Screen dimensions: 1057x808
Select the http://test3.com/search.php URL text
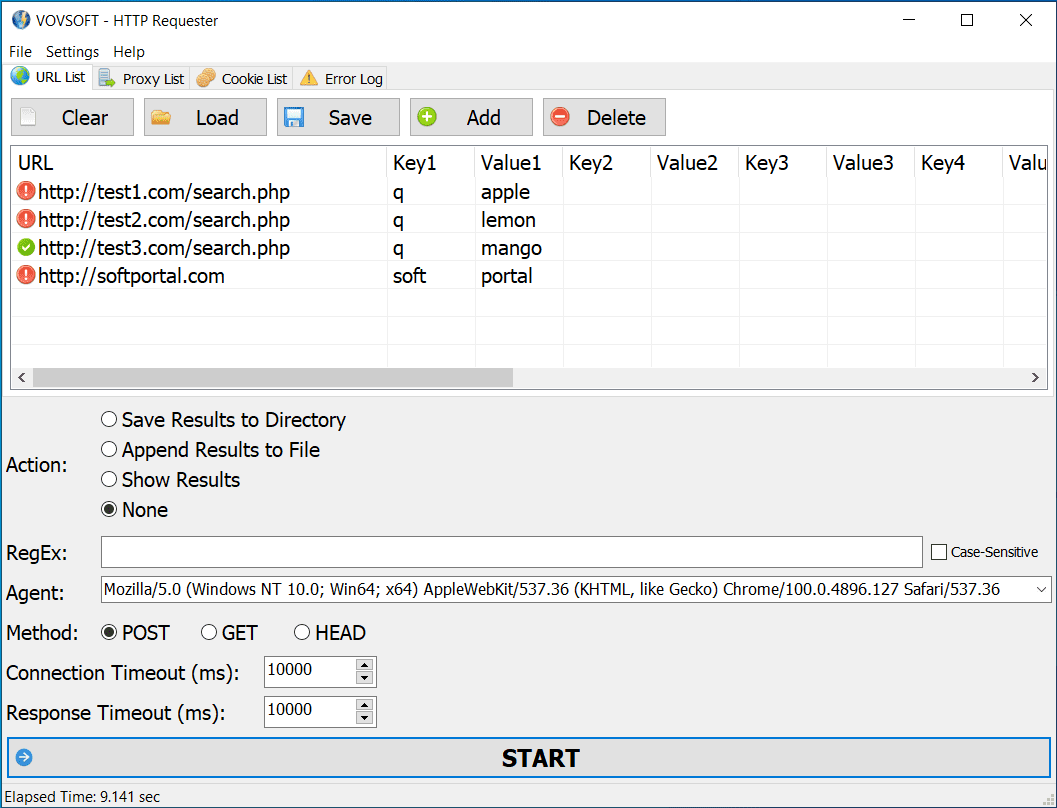(164, 248)
